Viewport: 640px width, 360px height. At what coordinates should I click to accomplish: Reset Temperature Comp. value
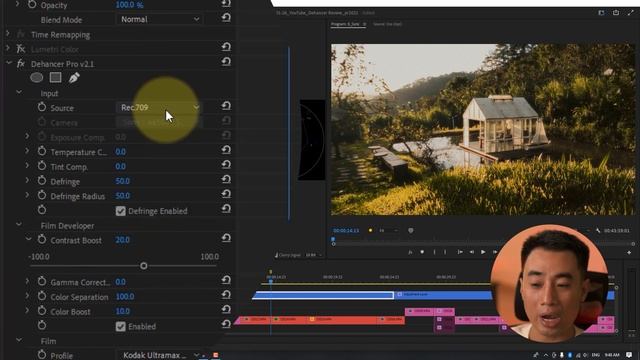tap(226, 150)
